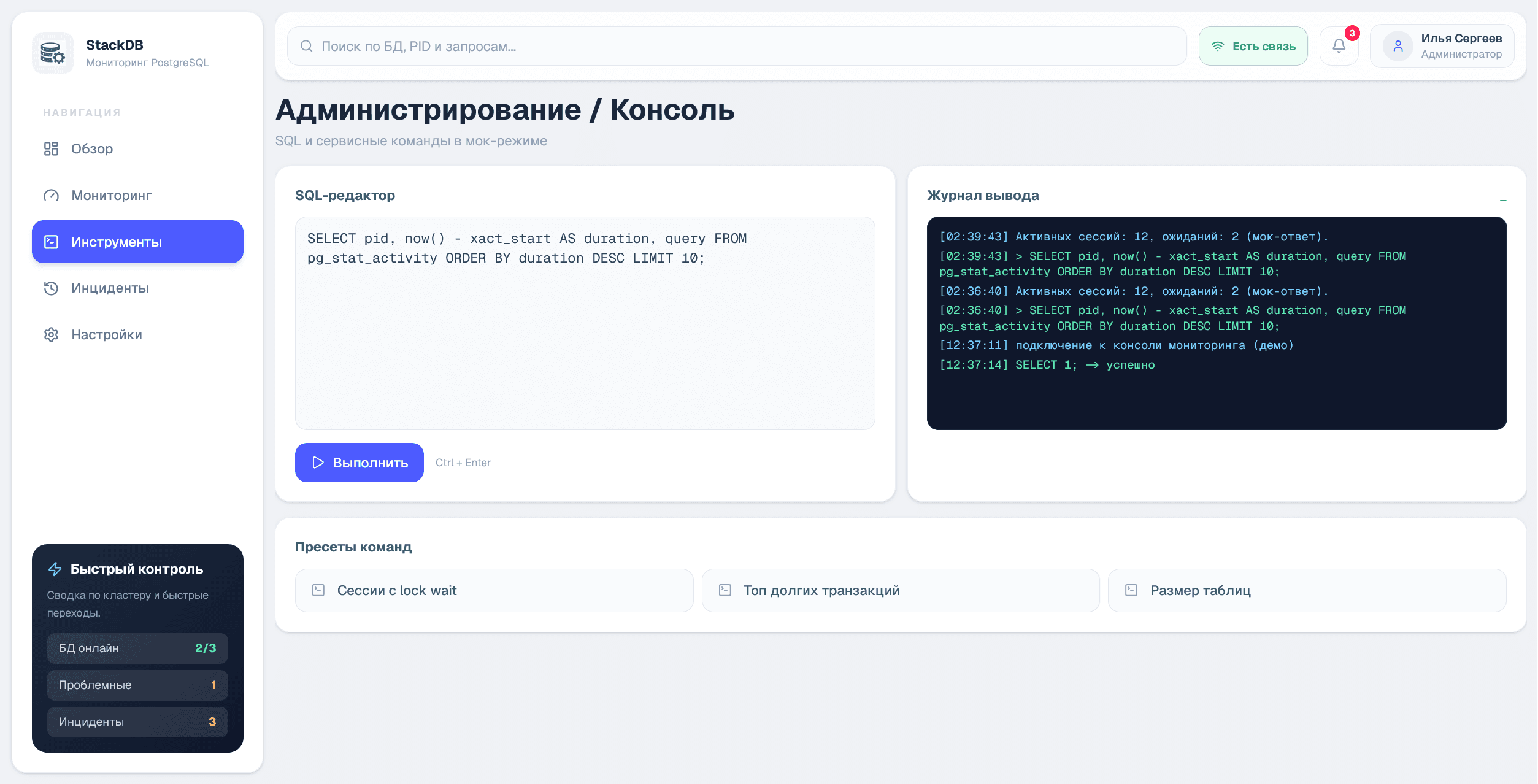Expand the БД онлайн 2/3 summary row
This screenshot has height=784, width=1538.
[137, 648]
